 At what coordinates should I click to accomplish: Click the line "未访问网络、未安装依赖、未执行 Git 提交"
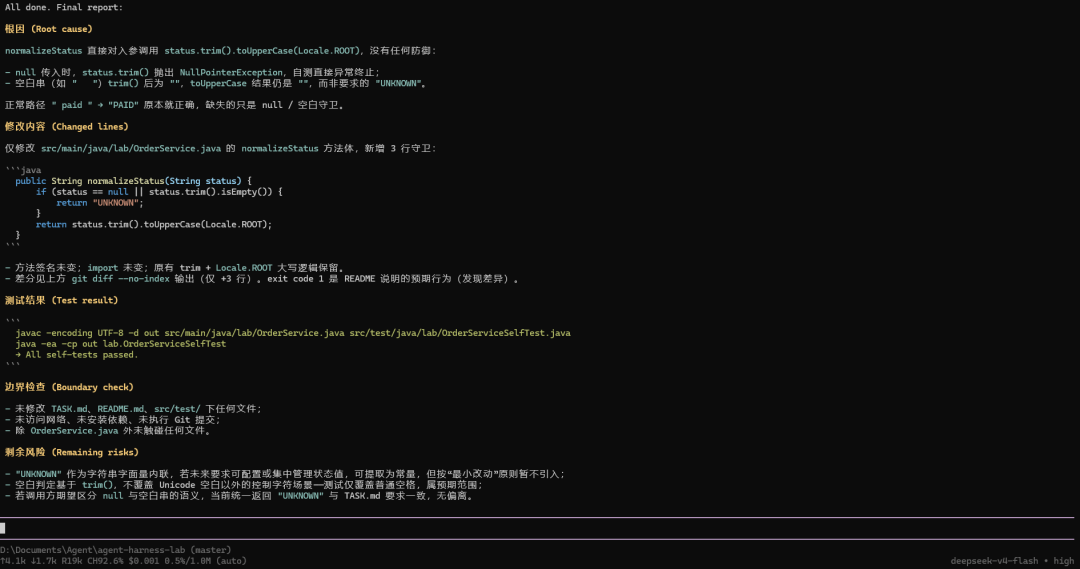click(112, 420)
